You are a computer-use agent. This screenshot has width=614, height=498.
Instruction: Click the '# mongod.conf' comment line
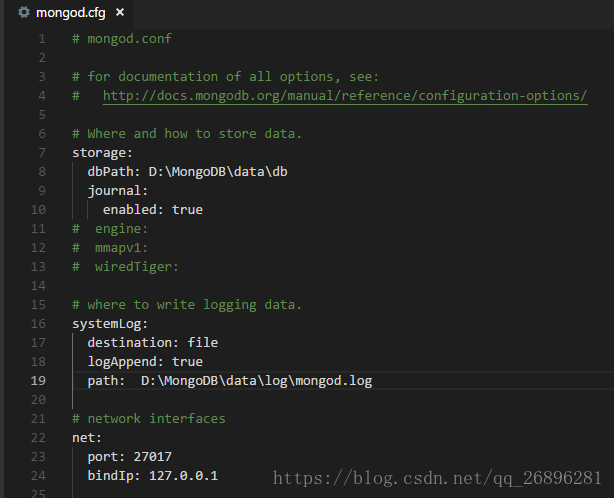pyautogui.click(x=122, y=39)
